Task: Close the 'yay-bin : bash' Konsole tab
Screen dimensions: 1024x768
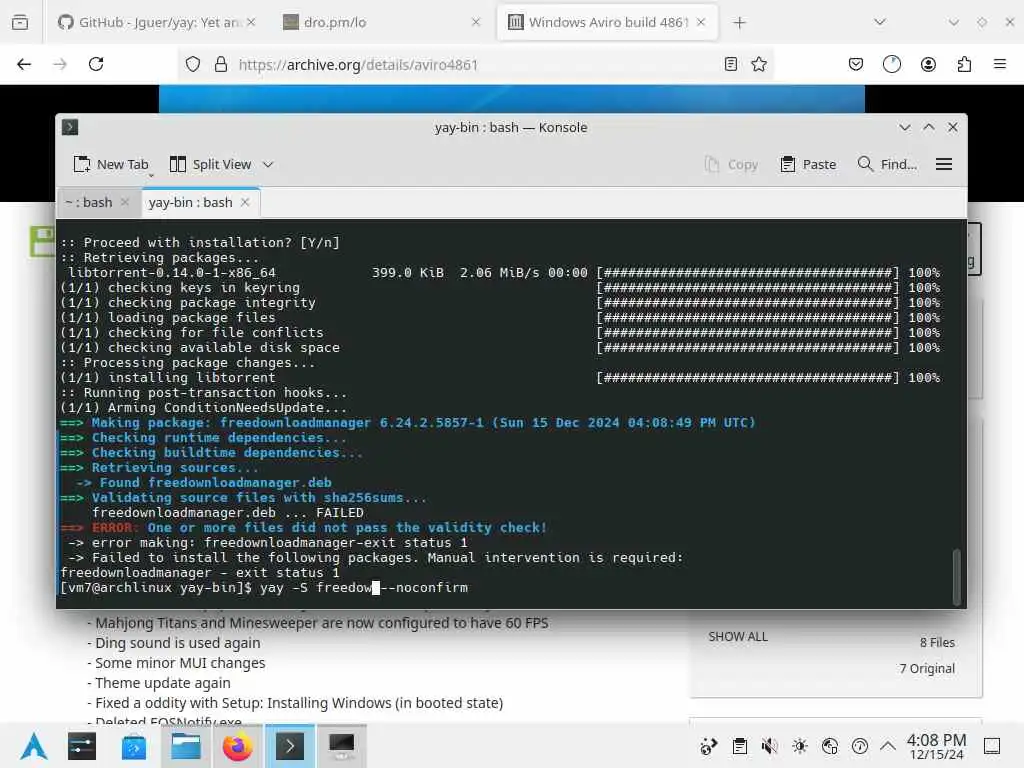Action: click(245, 202)
